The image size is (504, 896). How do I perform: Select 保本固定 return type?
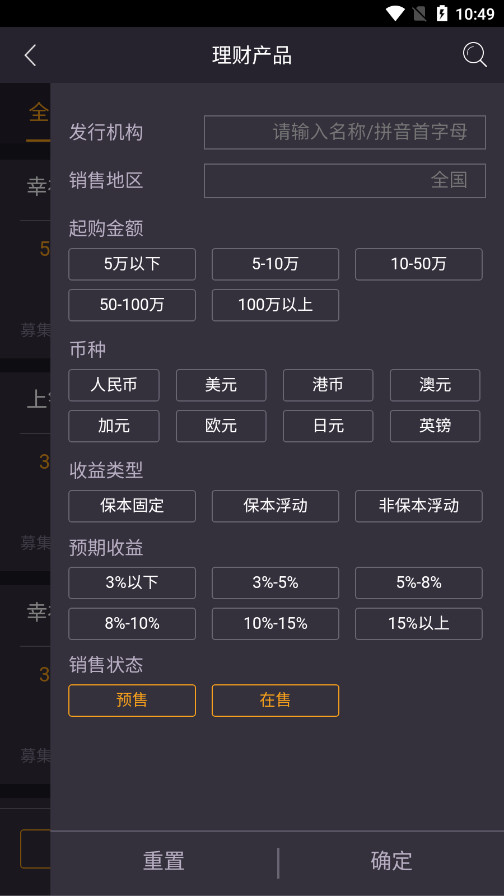coord(132,506)
